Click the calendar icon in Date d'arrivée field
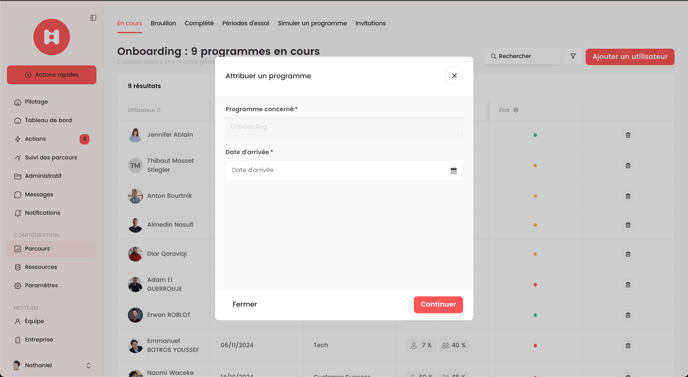 pos(453,170)
